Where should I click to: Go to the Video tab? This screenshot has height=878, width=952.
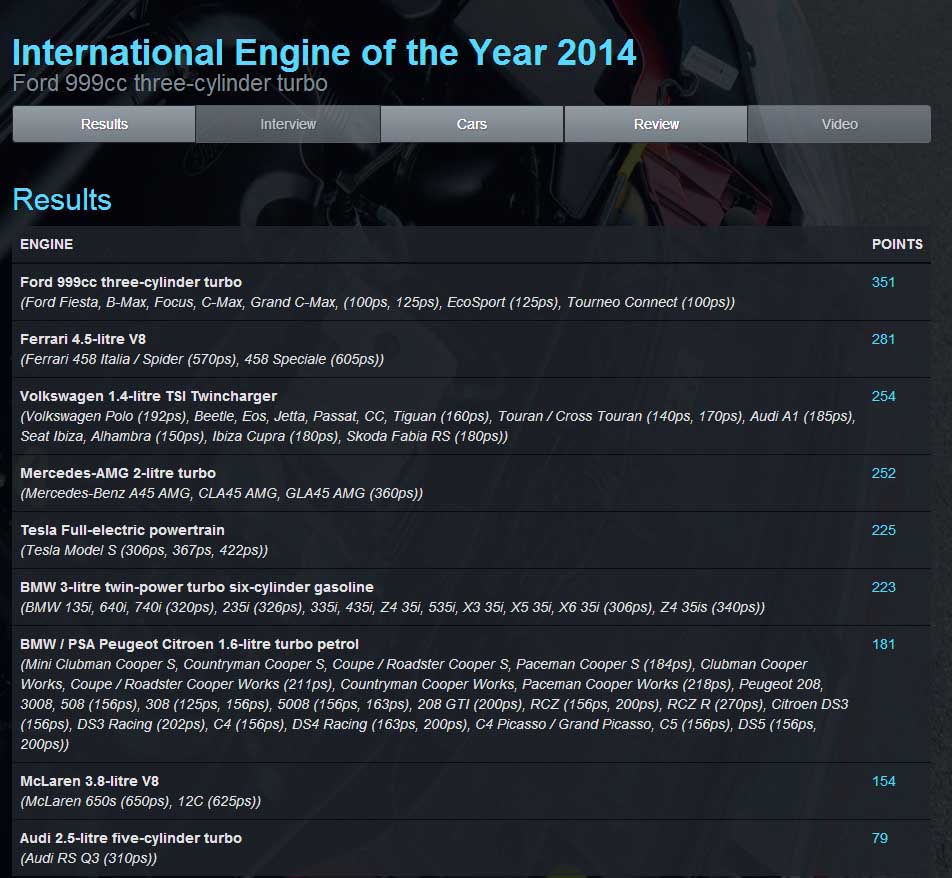pos(839,124)
